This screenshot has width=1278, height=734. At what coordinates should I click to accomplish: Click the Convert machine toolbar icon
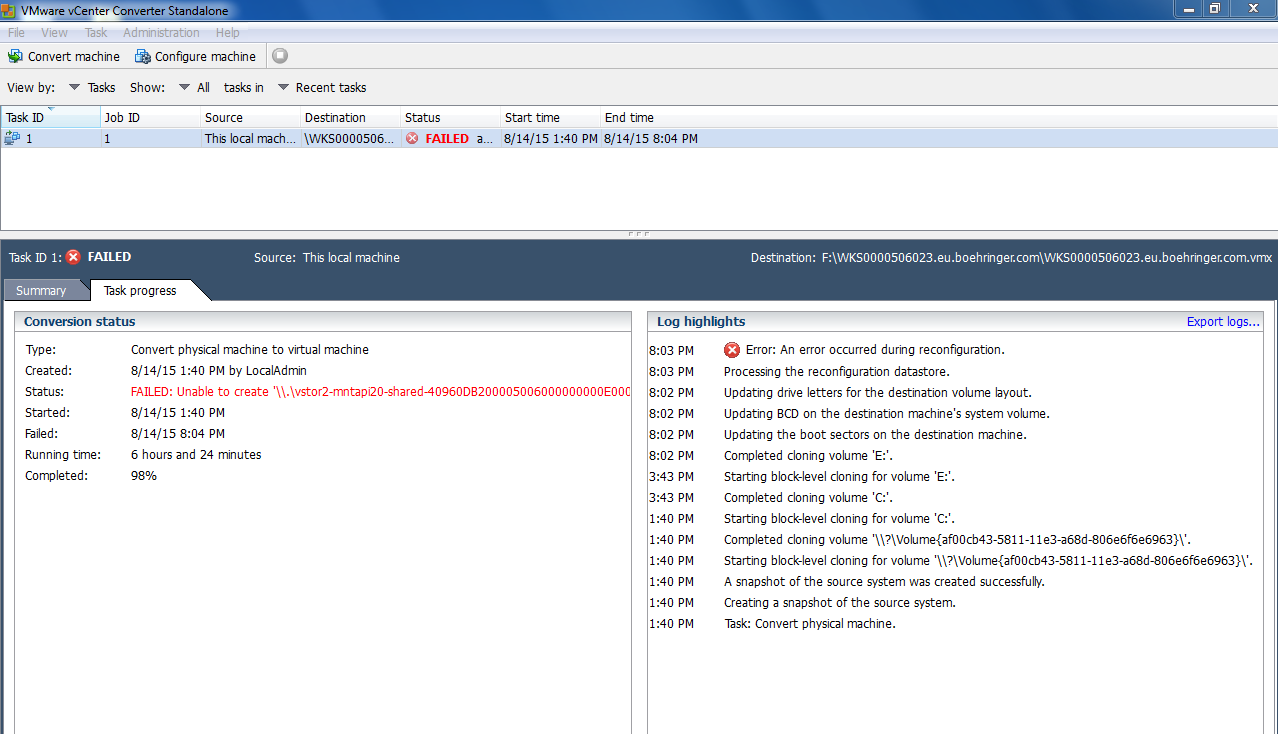pyautogui.click(x=15, y=56)
